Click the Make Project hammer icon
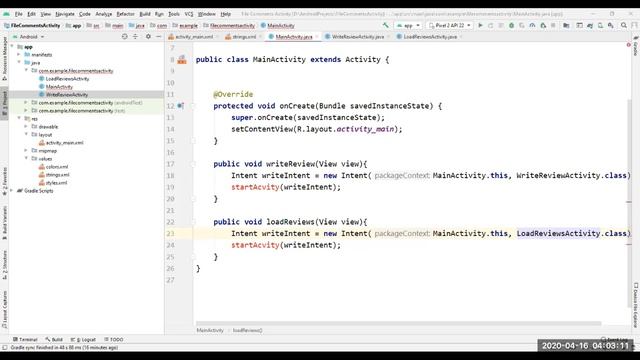The width and height of the screenshot is (640, 360). 385,25
